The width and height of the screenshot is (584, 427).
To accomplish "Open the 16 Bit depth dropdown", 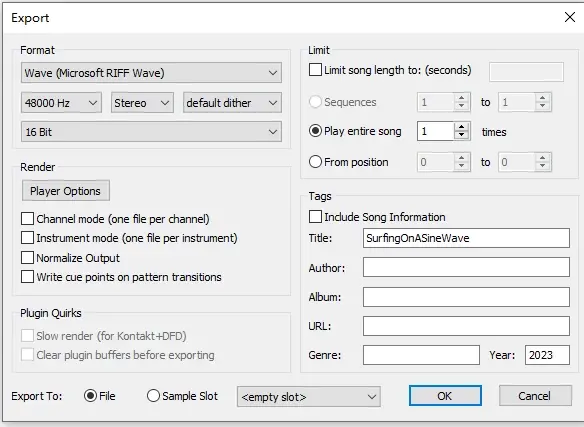I will coord(151,132).
